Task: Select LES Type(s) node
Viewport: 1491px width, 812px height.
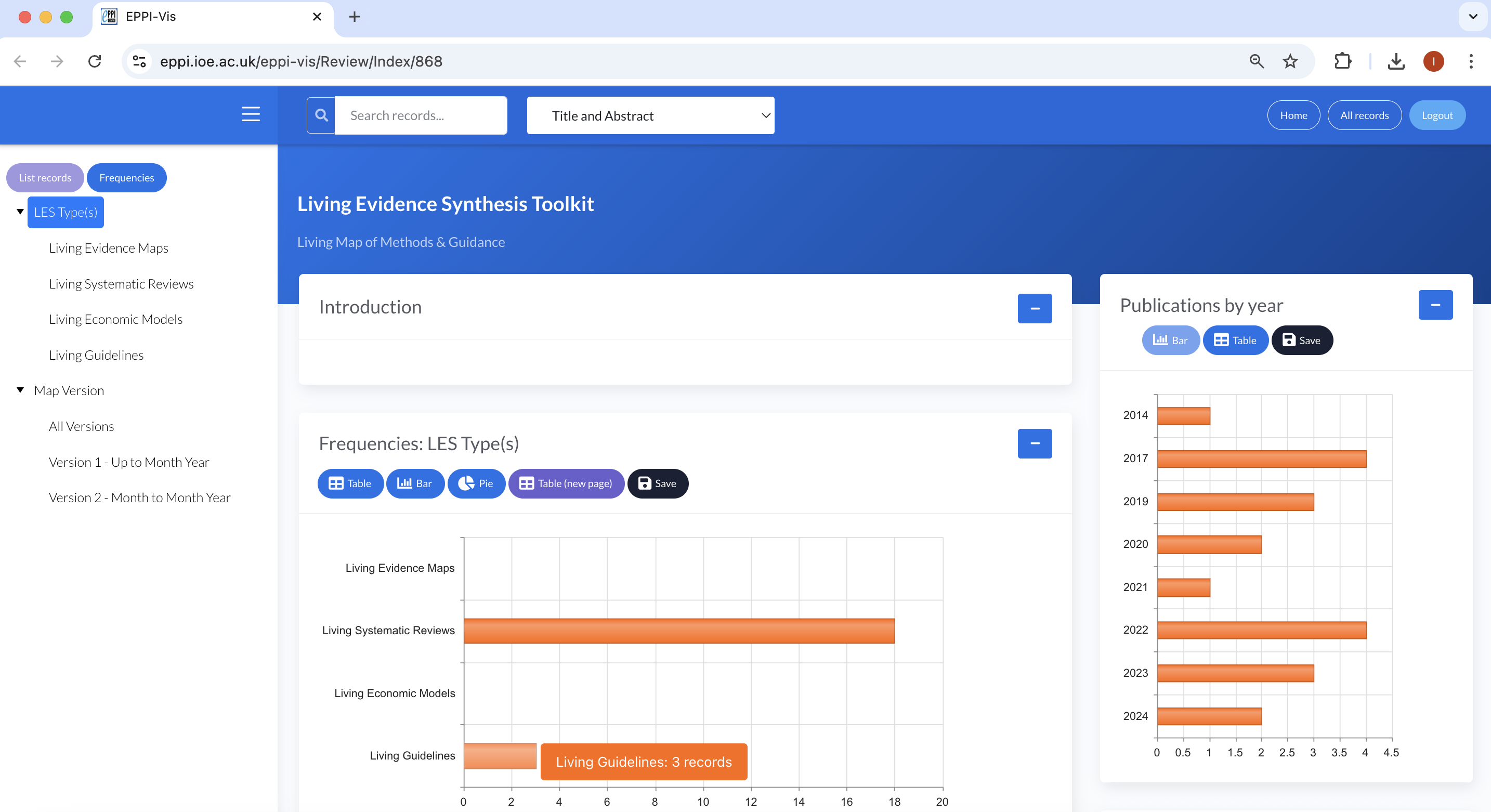Action: [x=66, y=212]
